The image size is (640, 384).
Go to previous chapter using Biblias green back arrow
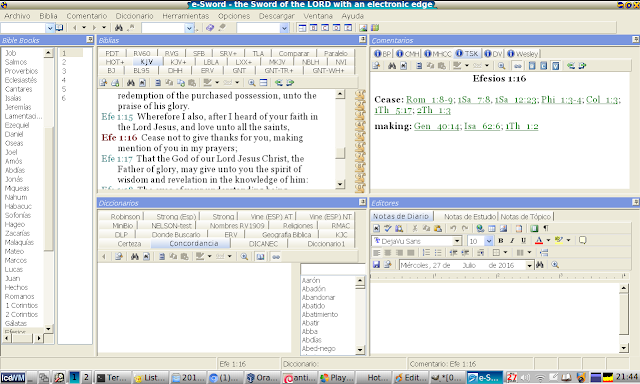(279, 83)
